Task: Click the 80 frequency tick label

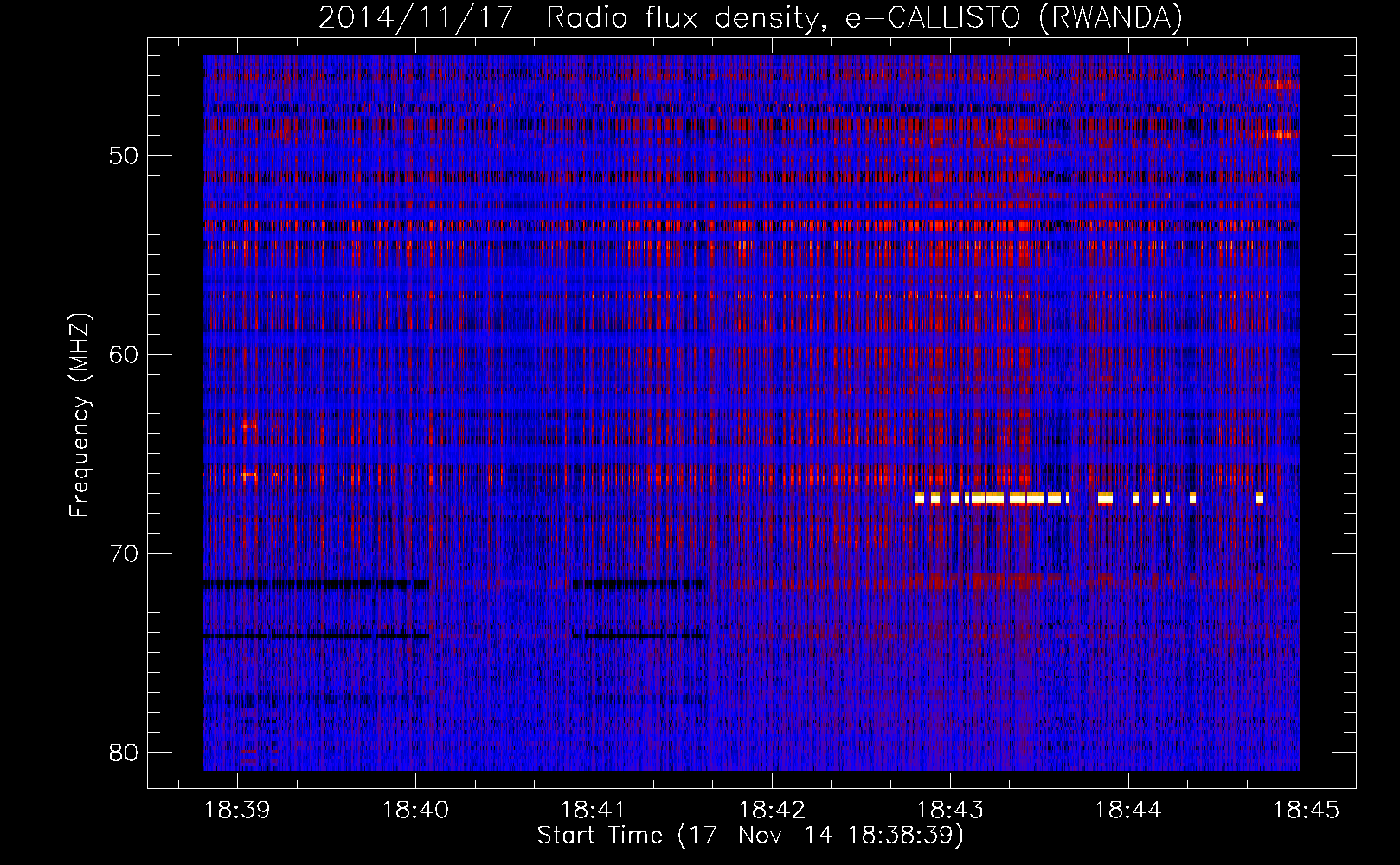Action: (125, 753)
